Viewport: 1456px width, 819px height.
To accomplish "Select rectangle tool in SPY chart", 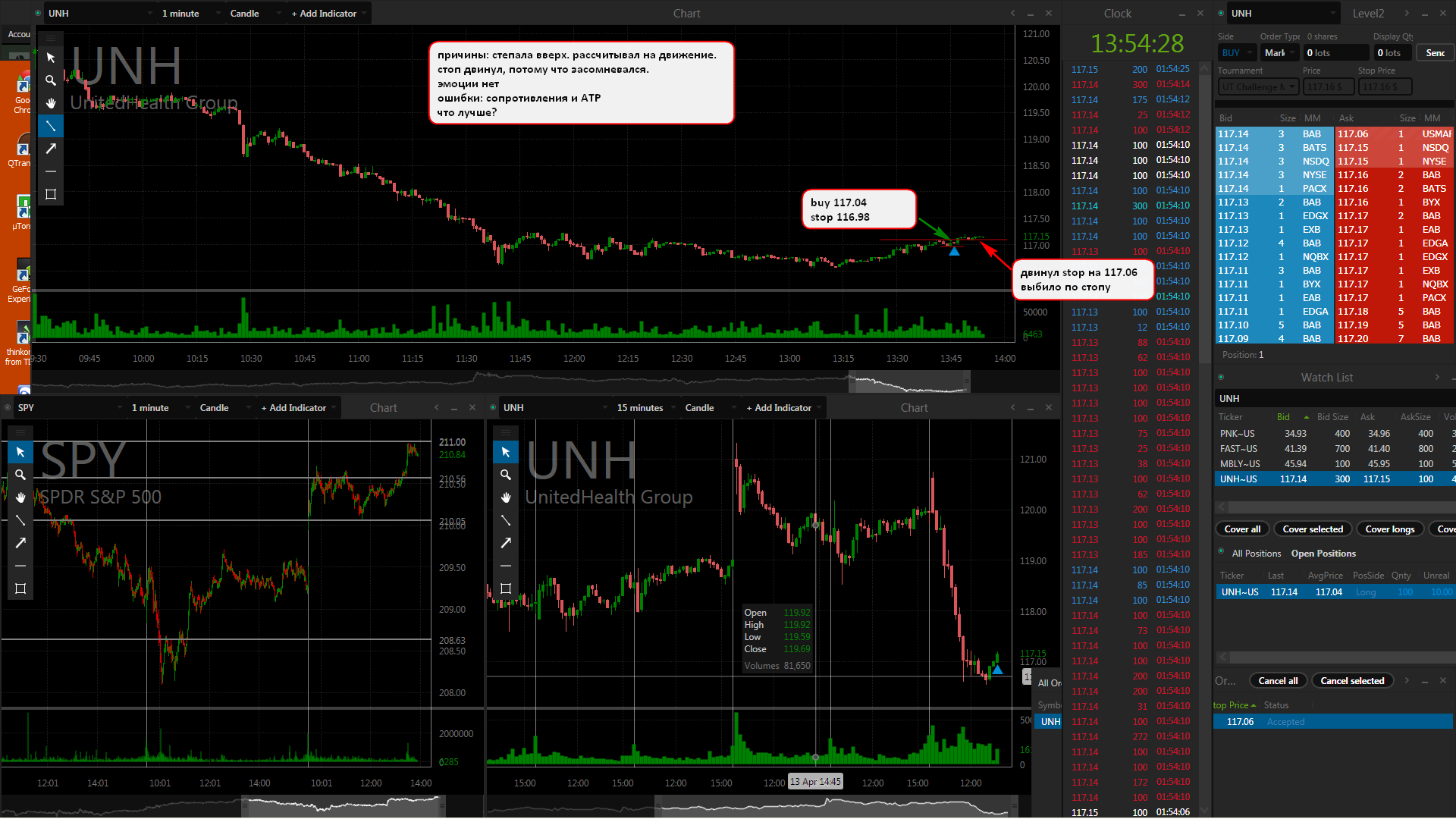I will tap(20, 588).
